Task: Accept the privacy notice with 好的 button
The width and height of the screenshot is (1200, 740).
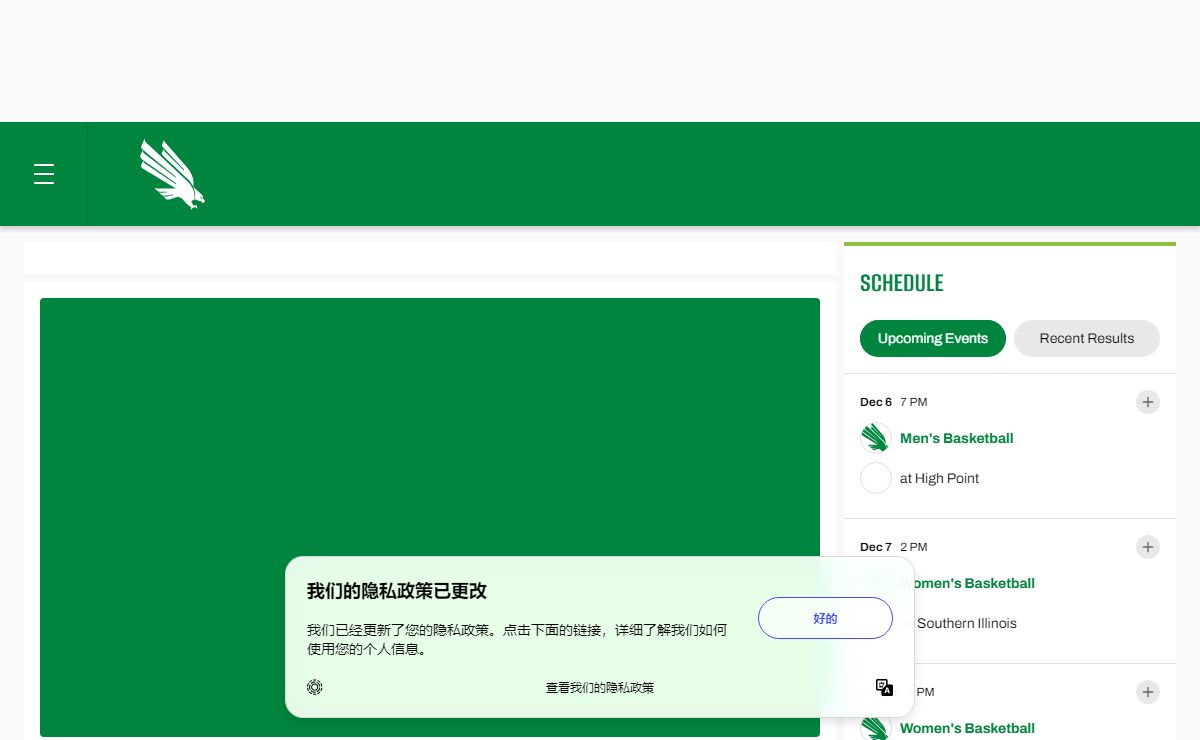Action: point(825,618)
